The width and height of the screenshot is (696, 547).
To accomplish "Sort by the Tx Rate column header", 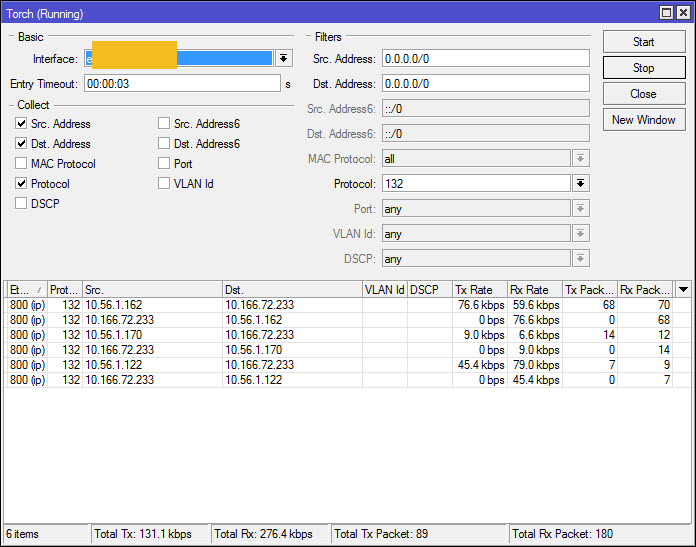I will 480,290.
